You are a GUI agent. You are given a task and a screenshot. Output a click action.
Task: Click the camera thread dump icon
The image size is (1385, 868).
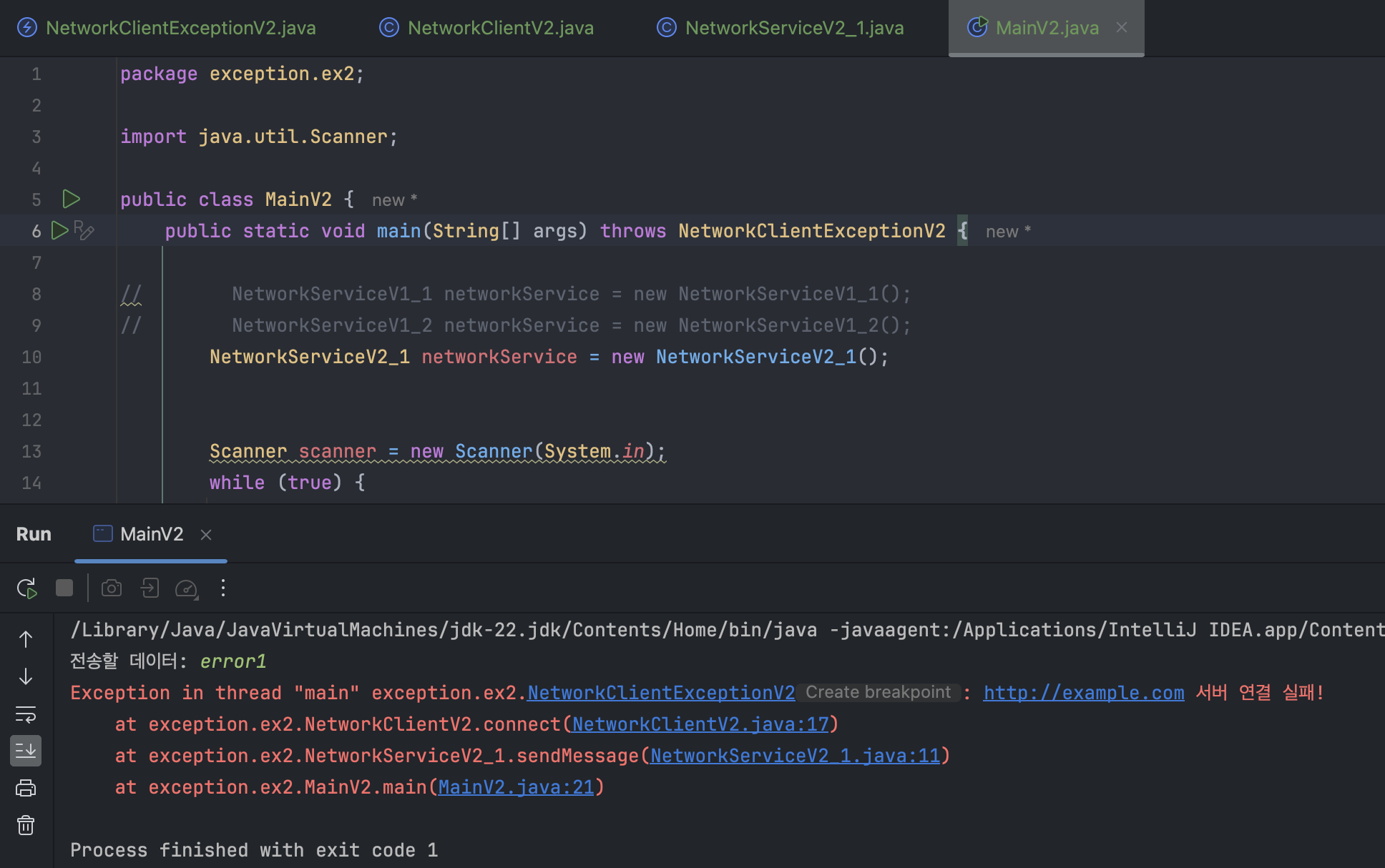point(112,588)
